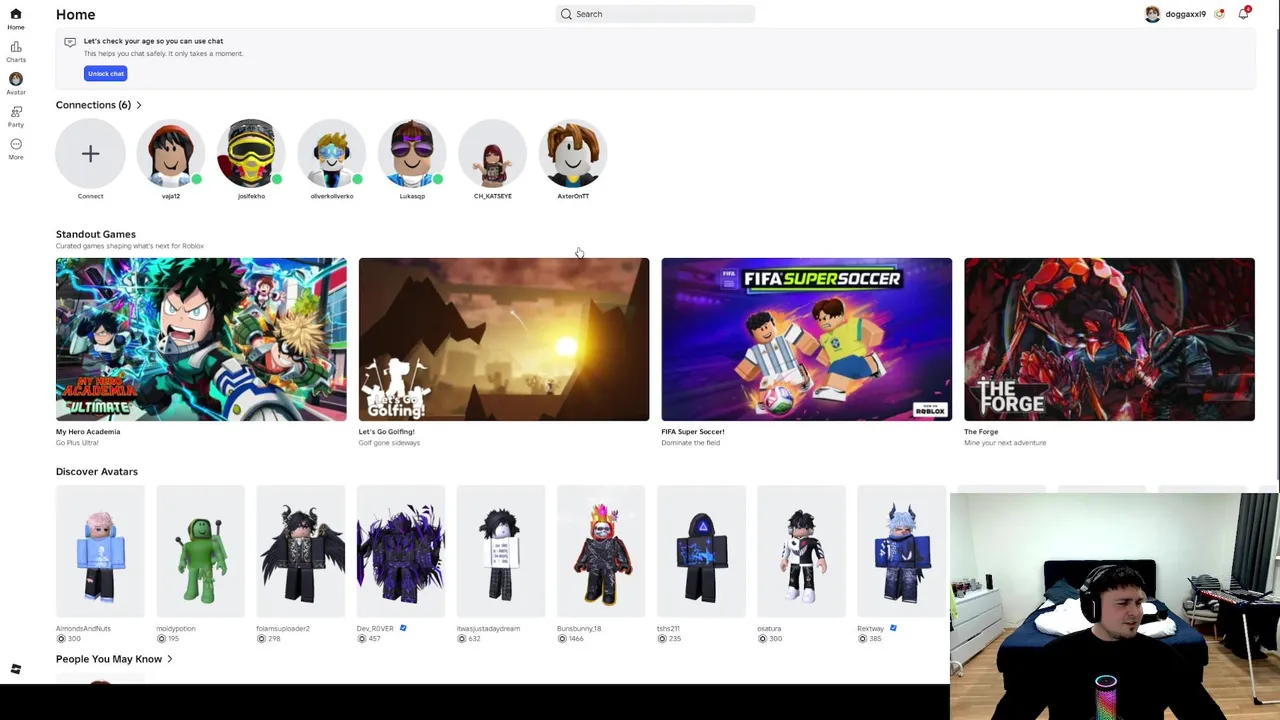Click the Standout Games heading
The height and width of the screenshot is (720, 1280).
tap(96, 234)
